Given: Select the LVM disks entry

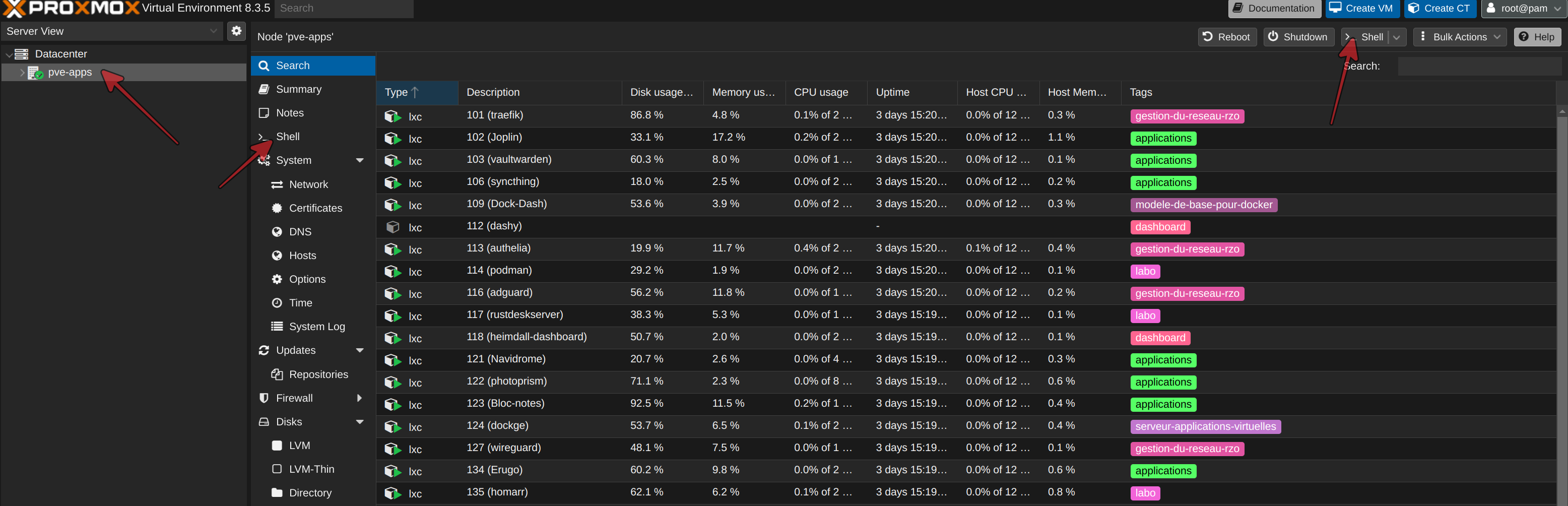Looking at the screenshot, I should 299,446.
